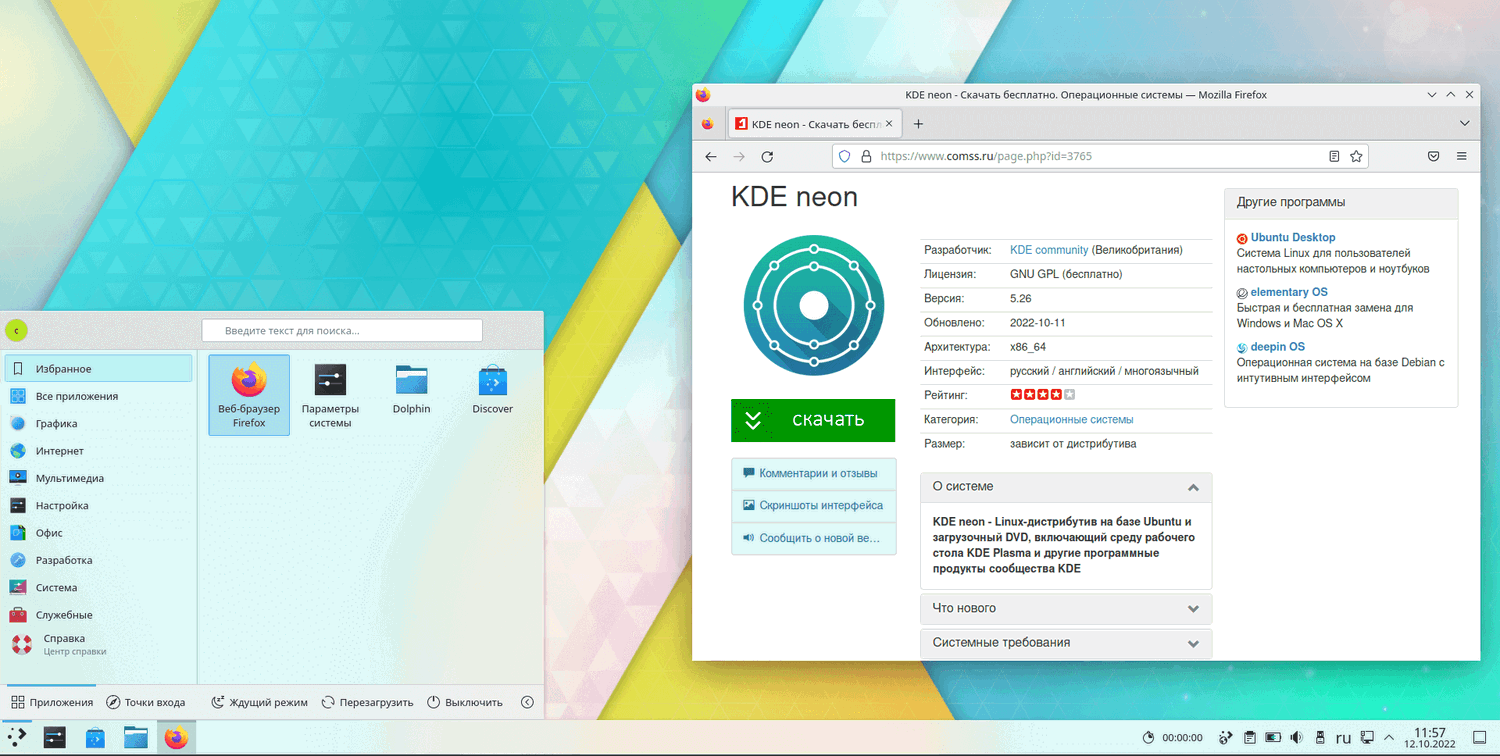Open the Система category
Screen dimensions: 1500x756
tap(98, 587)
